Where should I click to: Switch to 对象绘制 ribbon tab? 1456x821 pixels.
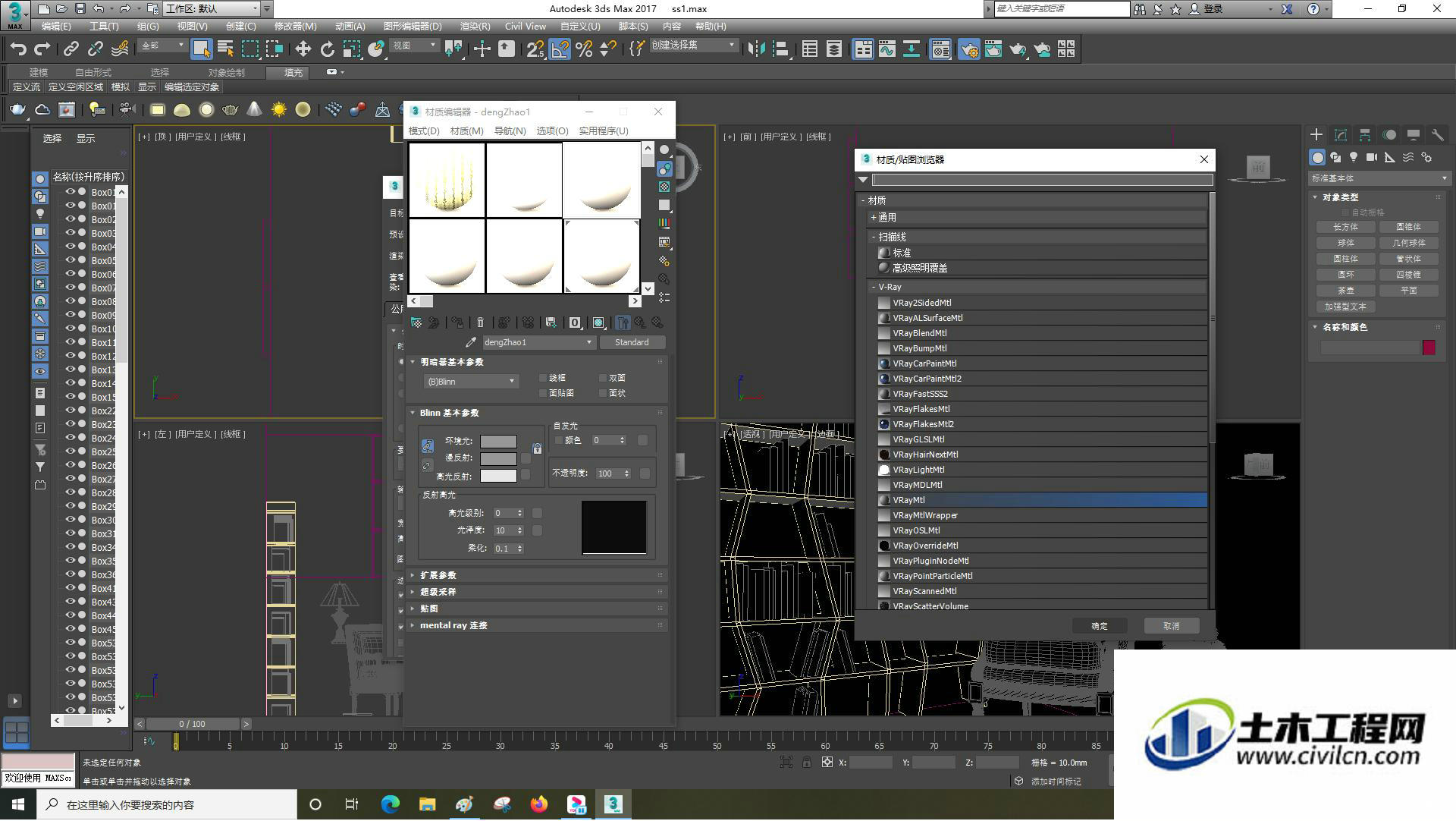coord(226,72)
